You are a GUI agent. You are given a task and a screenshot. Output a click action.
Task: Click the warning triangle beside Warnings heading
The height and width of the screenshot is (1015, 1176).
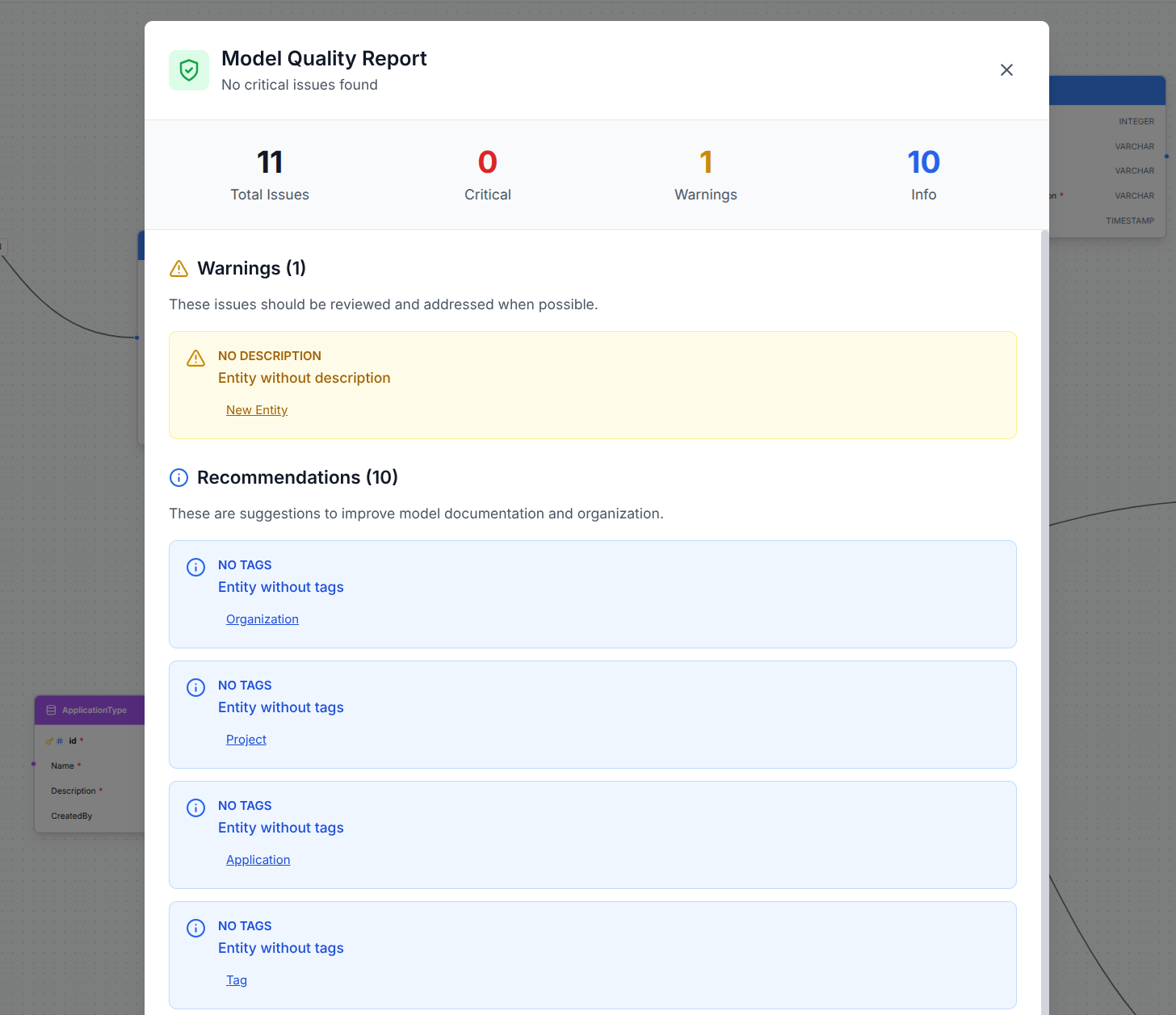coord(178,269)
